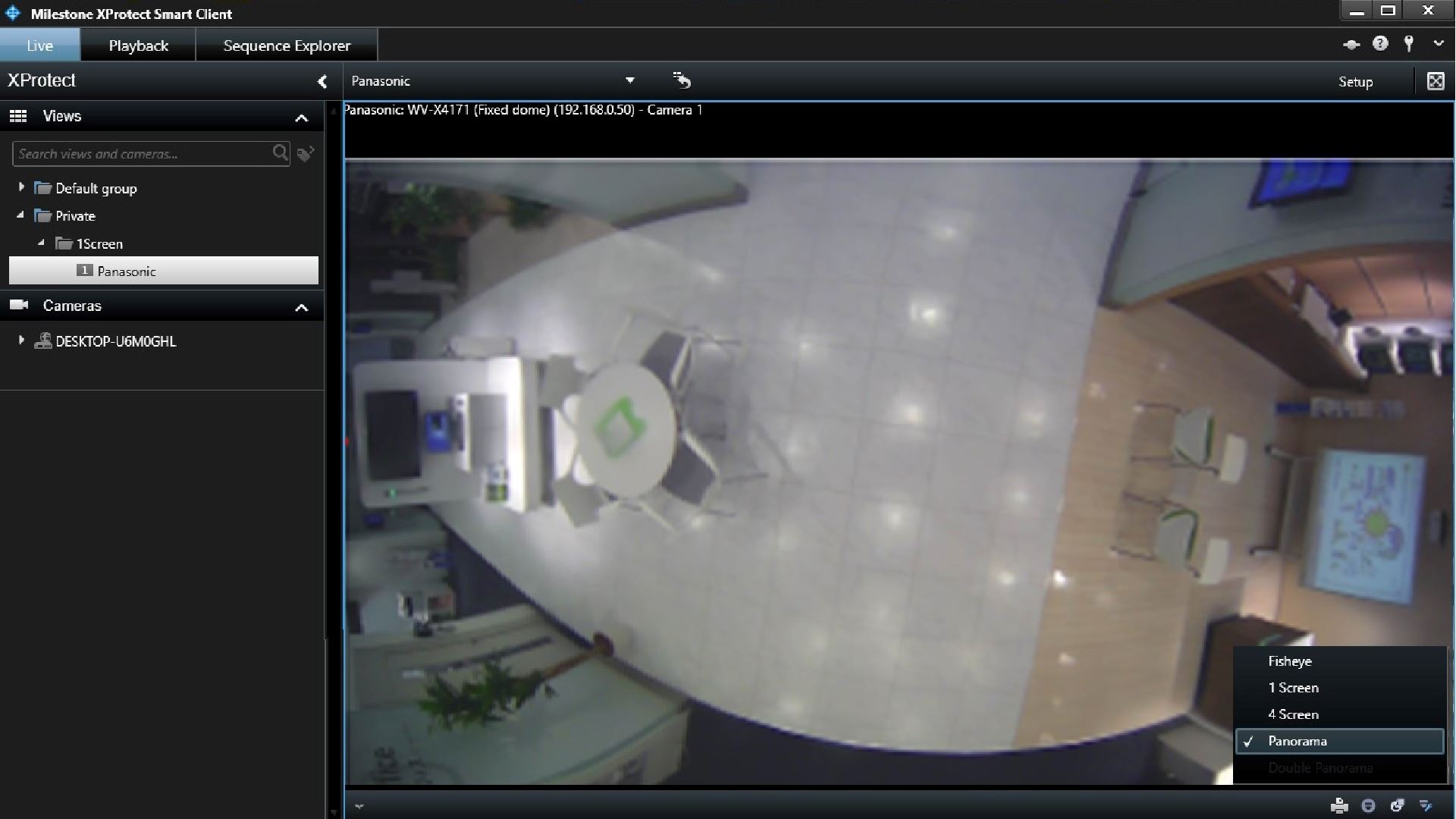Image resolution: width=1456 pixels, height=819 pixels.
Task: Expand the DESKTOP-U6M0GHL server node
Action: point(21,340)
